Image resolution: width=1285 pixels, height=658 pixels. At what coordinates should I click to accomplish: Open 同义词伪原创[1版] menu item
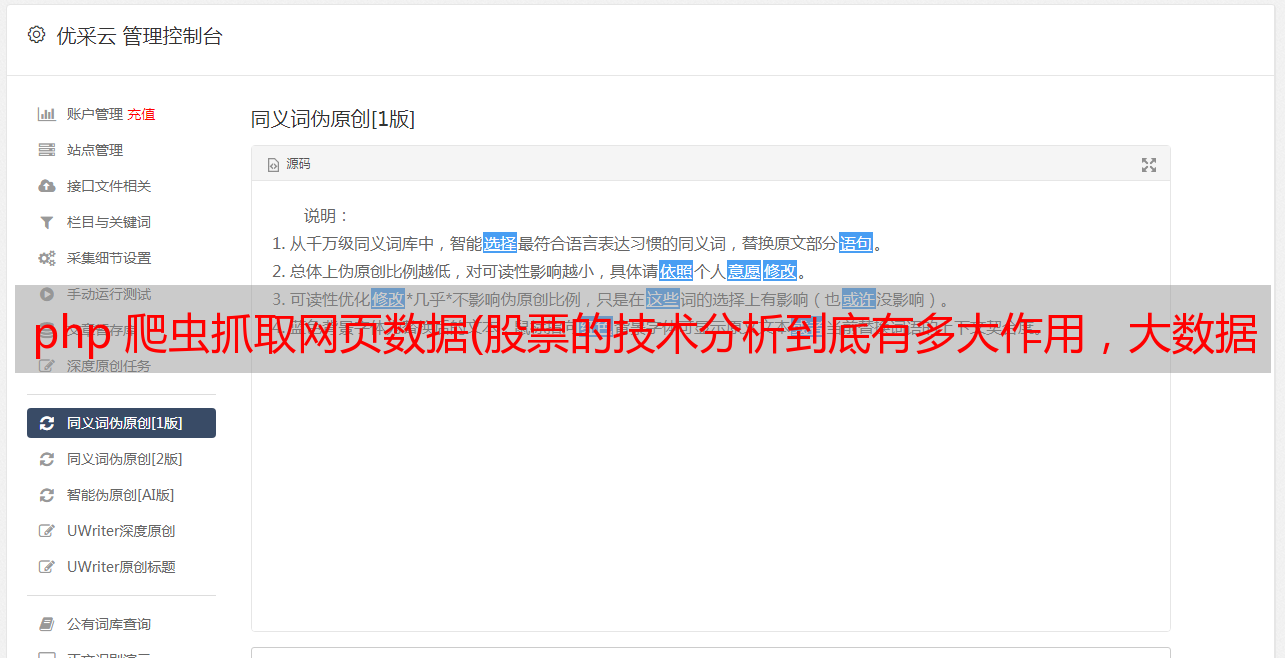pyautogui.click(x=121, y=423)
